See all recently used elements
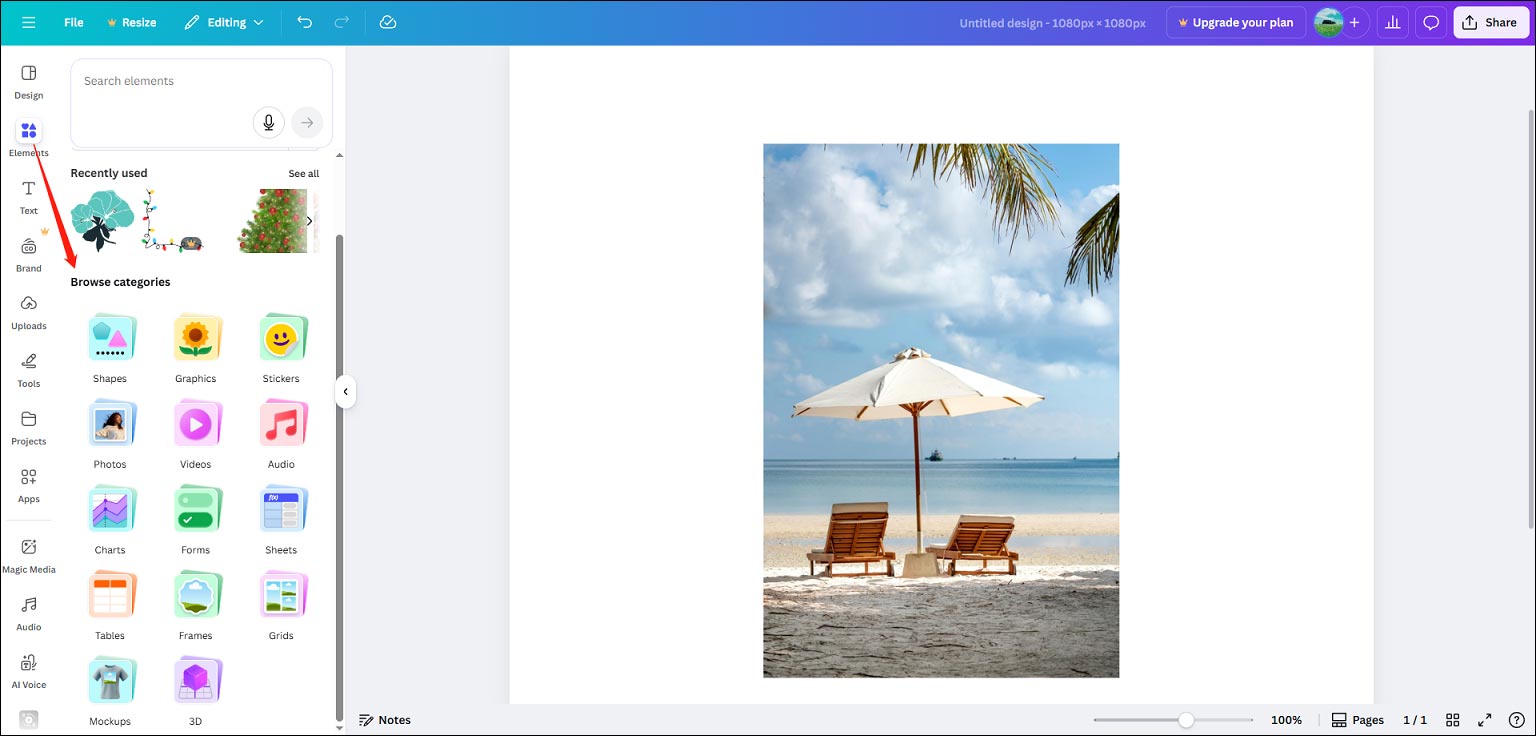Screen dimensions: 1536x736 tap(304, 173)
